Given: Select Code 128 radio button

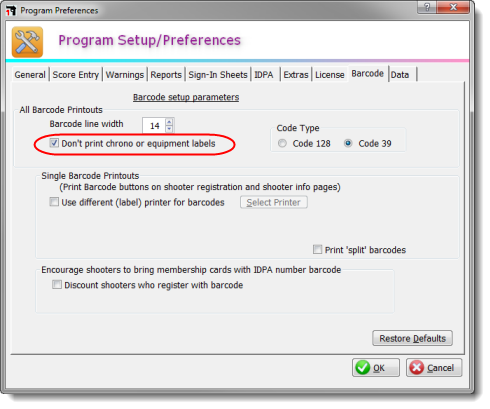Looking at the screenshot, I should pos(282,143).
